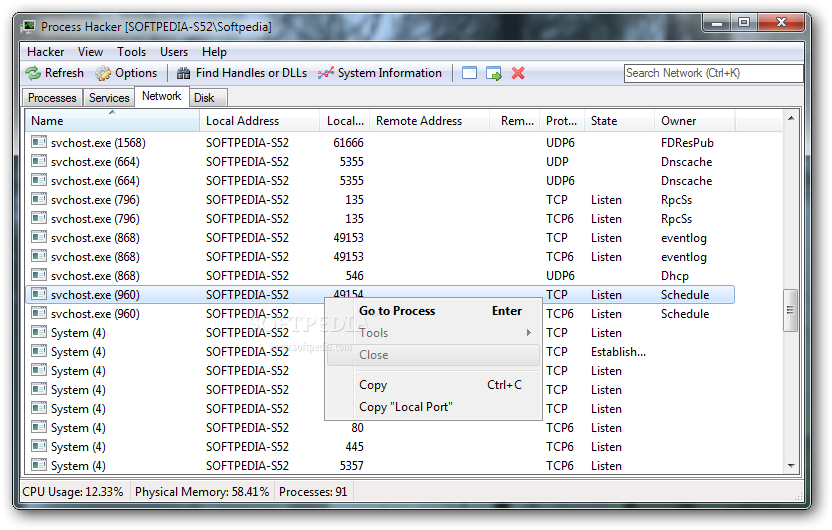Sort by the Name column header
The height and width of the screenshot is (530, 832).
tap(112, 121)
